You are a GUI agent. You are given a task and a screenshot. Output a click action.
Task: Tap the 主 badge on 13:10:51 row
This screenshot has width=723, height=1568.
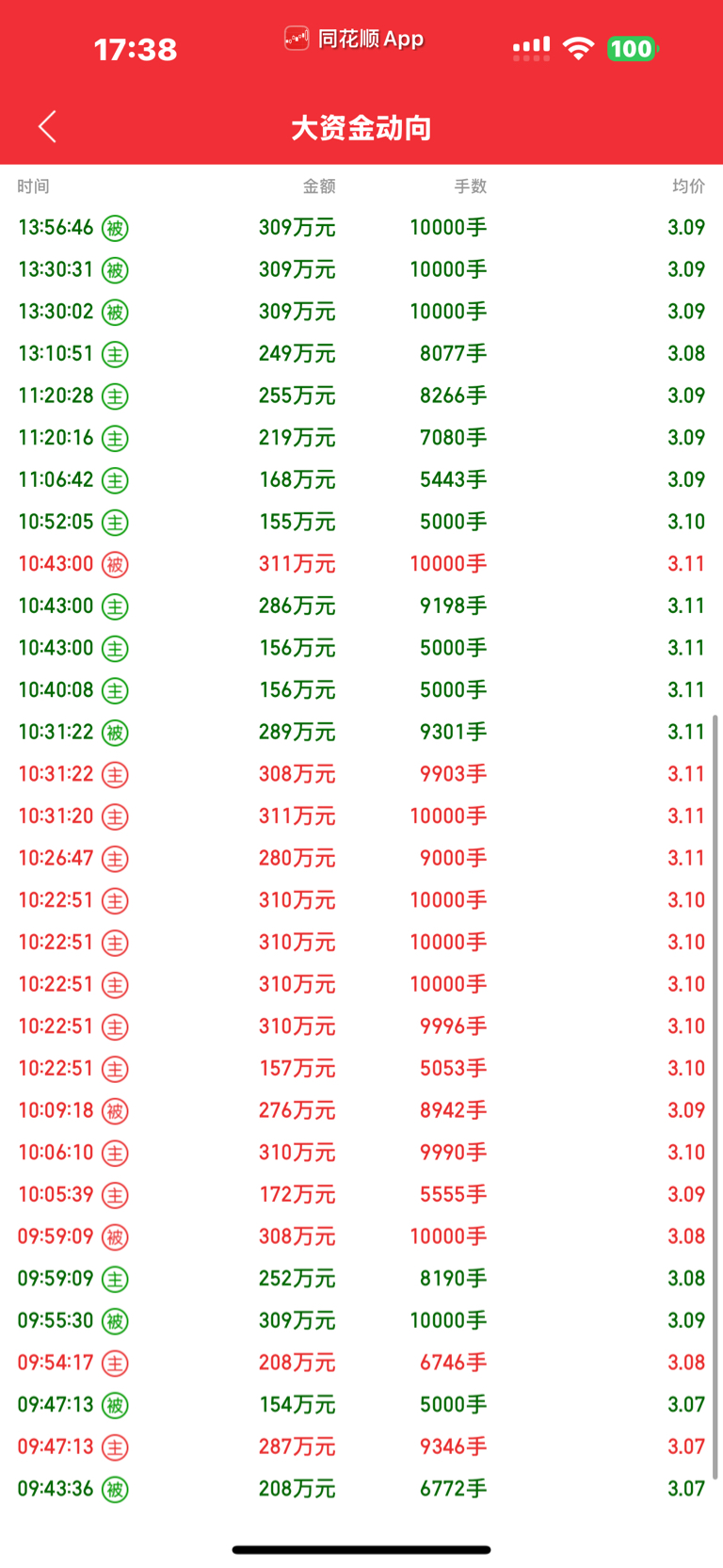[115, 354]
